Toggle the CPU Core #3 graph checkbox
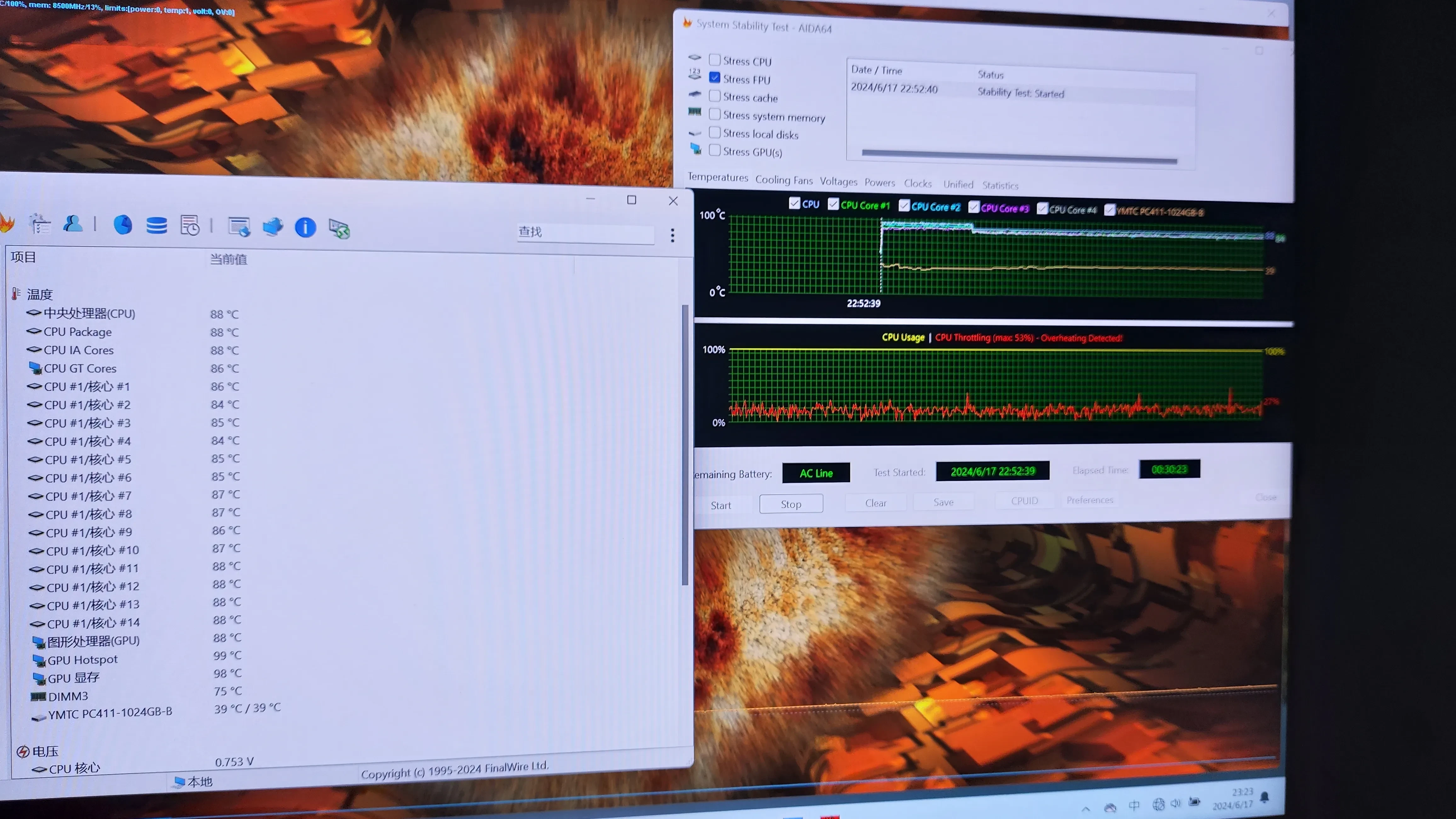1456x819 pixels. pyautogui.click(x=973, y=207)
